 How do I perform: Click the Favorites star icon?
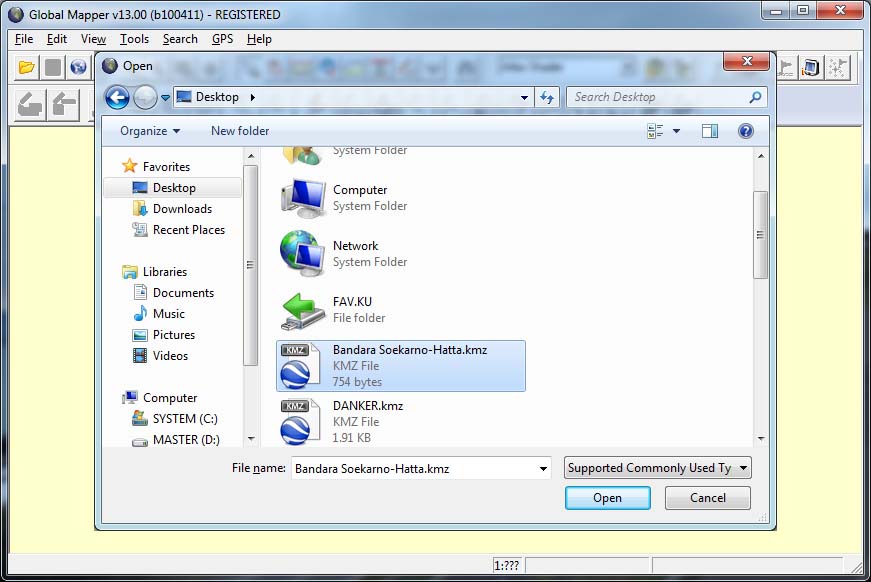pos(129,166)
